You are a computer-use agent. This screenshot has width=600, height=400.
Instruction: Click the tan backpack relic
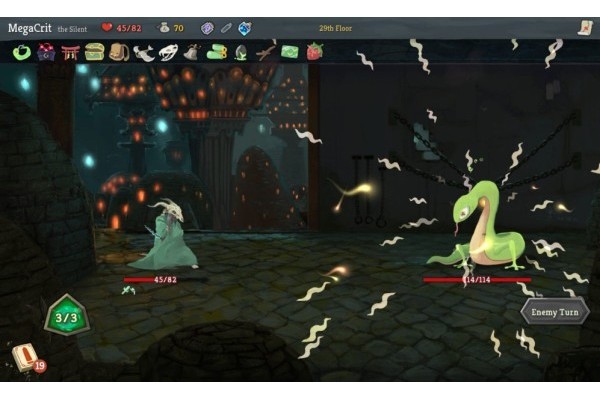pos(119,52)
